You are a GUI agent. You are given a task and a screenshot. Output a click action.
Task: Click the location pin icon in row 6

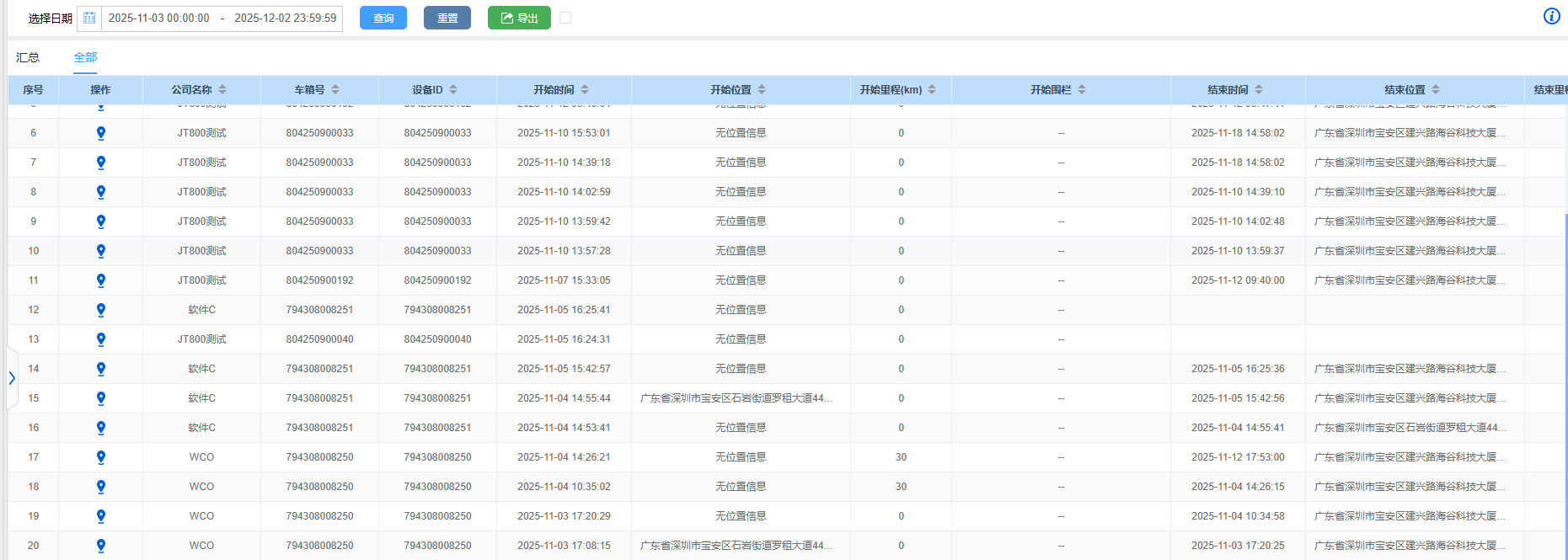coord(100,133)
